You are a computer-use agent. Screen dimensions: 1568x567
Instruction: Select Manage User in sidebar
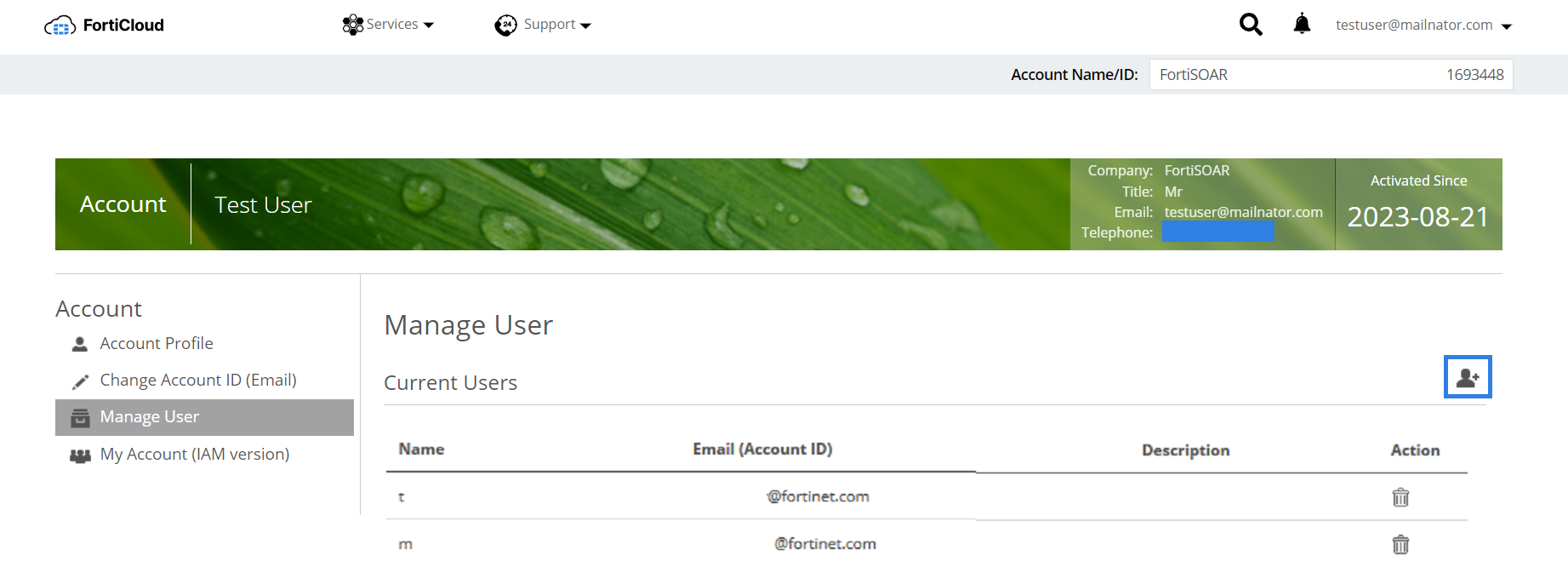pyautogui.click(x=204, y=417)
